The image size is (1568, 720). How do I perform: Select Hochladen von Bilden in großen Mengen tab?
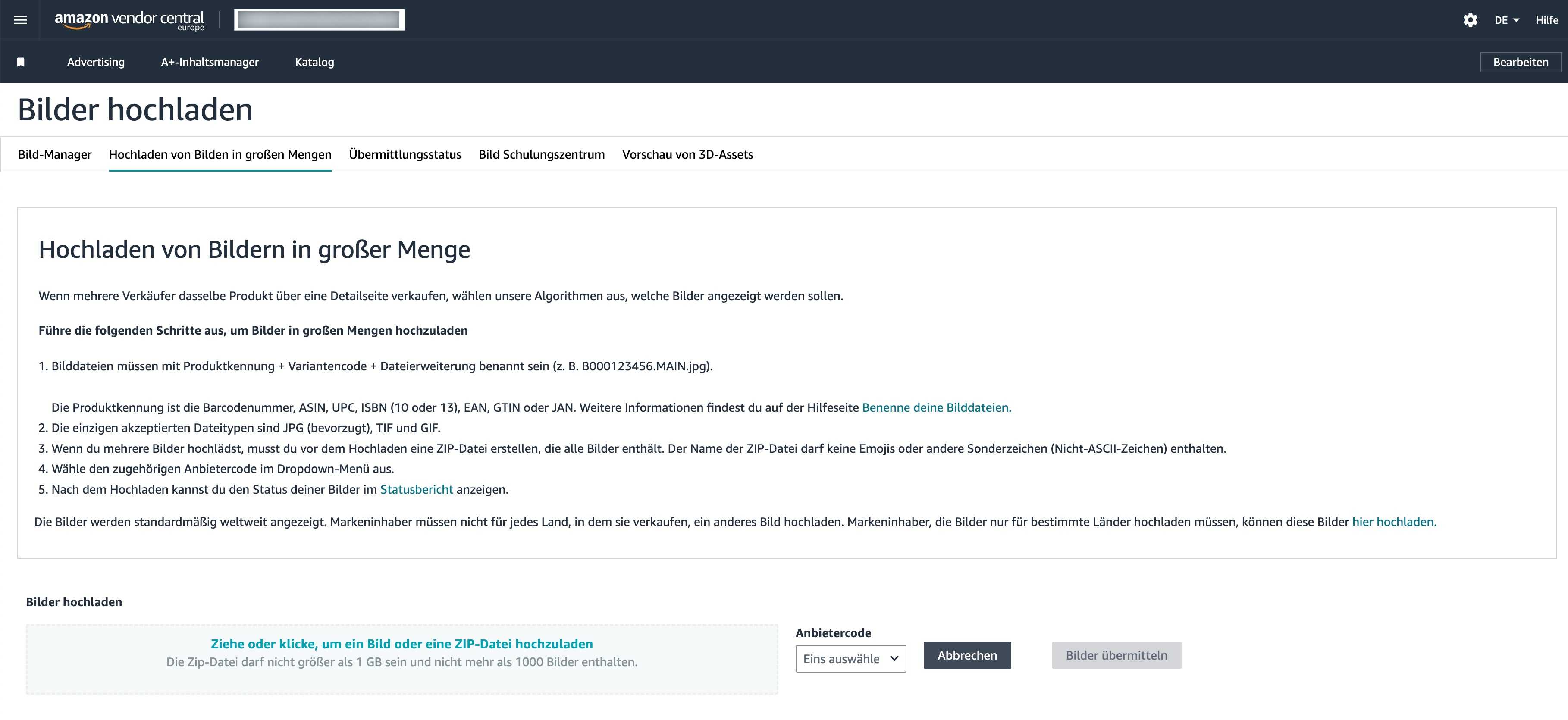tap(220, 155)
